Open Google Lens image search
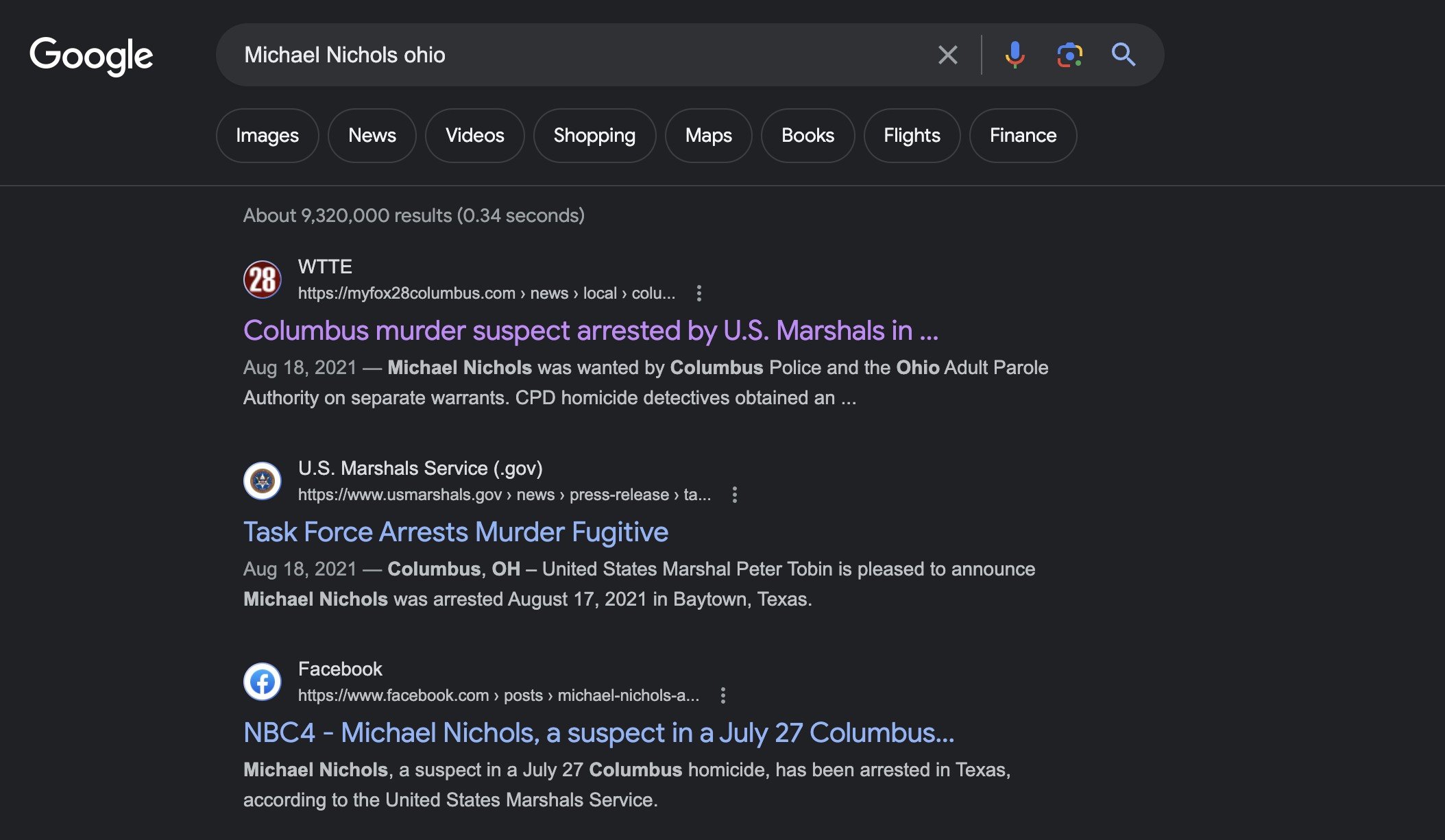The image size is (1445, 840). [x=1069, y=55]
